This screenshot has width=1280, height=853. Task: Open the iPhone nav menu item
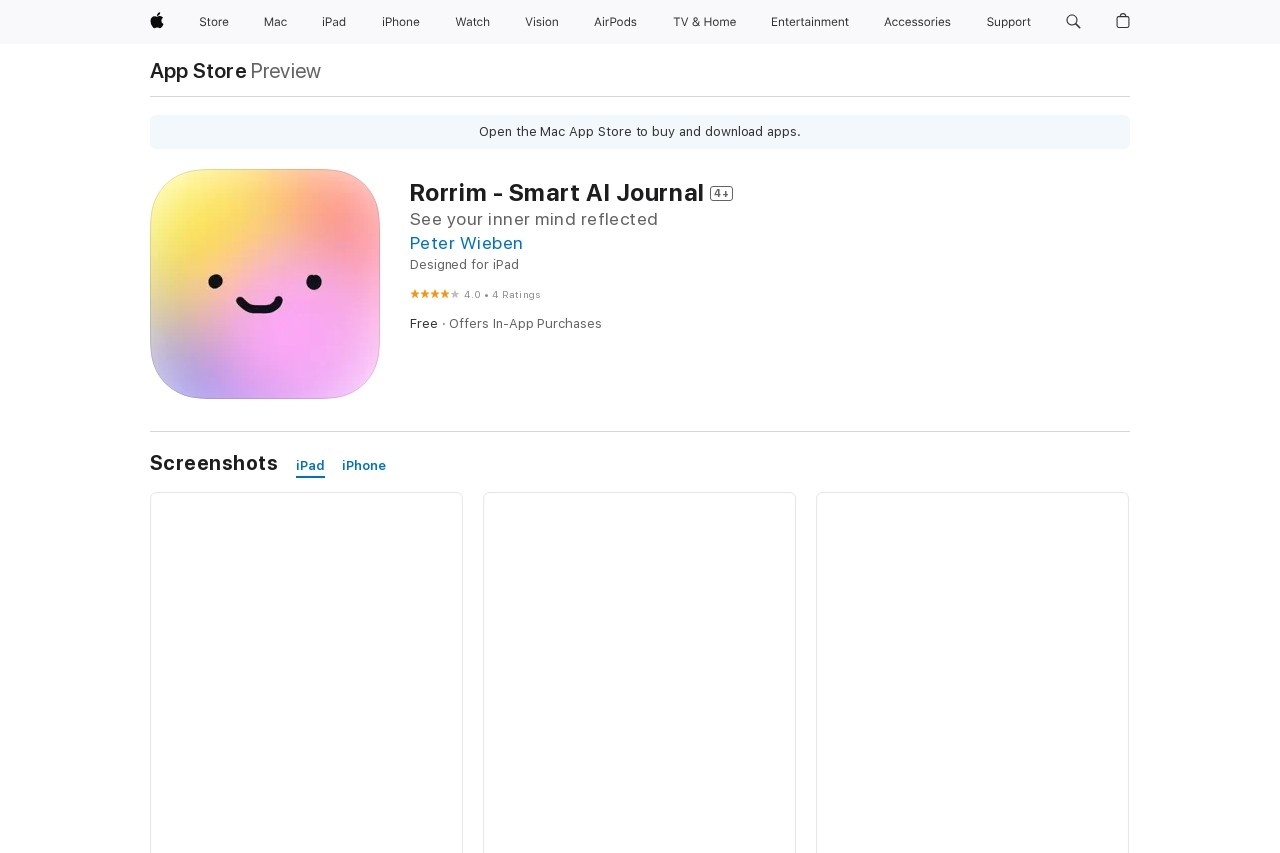(x=401, y=22)
